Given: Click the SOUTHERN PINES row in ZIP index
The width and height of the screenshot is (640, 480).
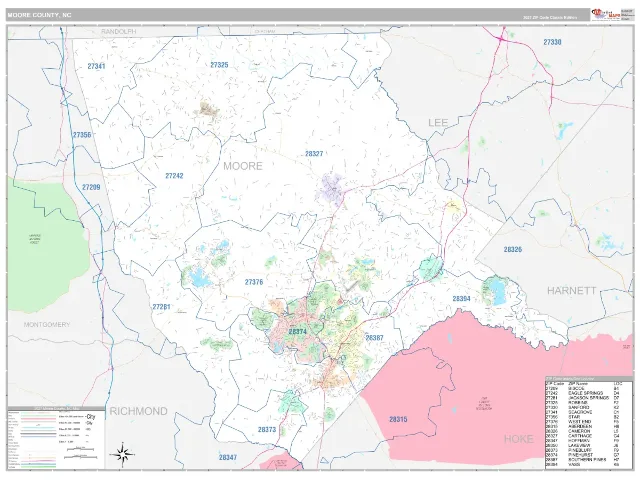Looking at the screenshot, I should (584, 460).
